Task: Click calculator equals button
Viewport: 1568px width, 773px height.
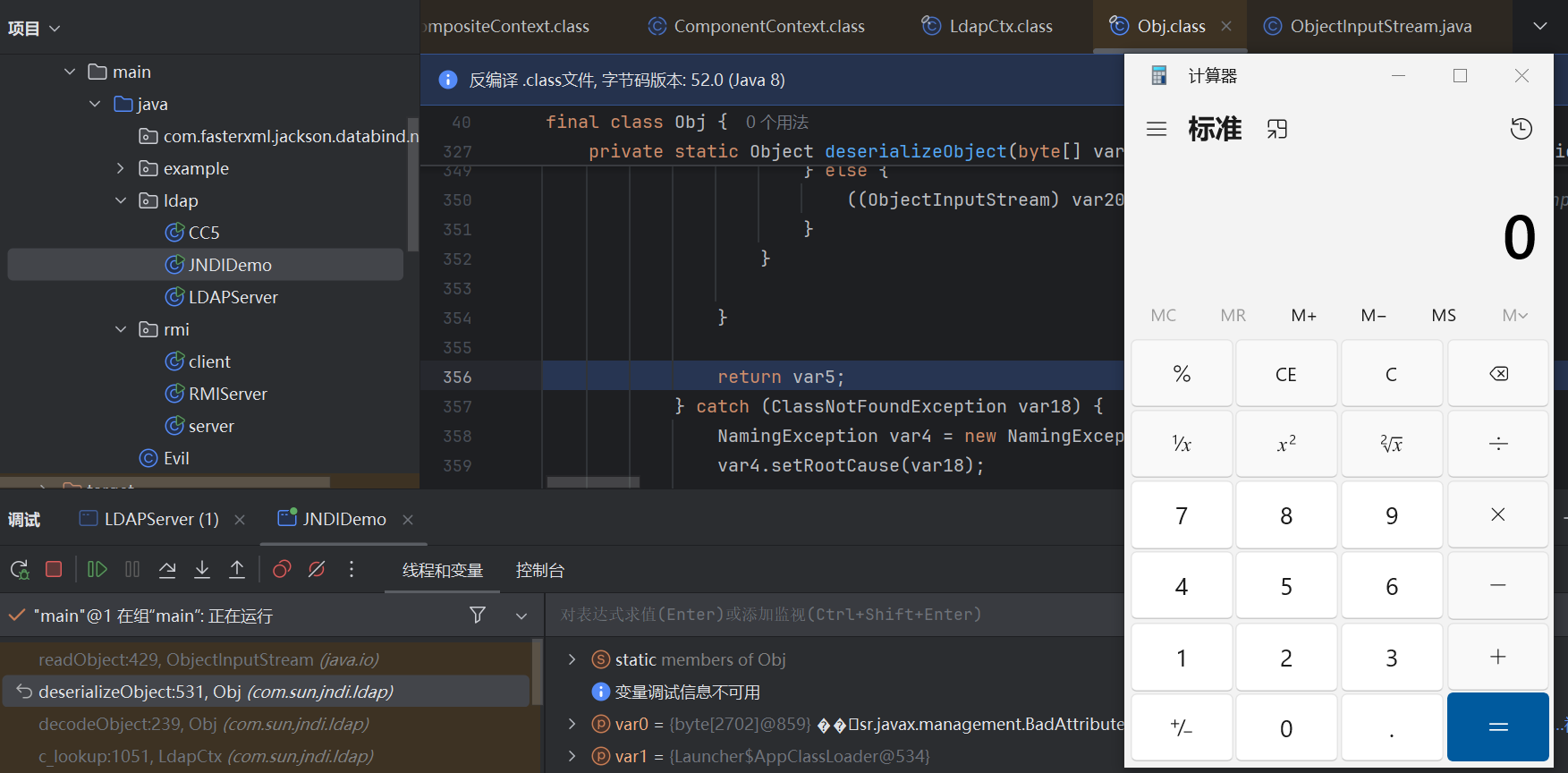Action: (x=1498, y=727)
